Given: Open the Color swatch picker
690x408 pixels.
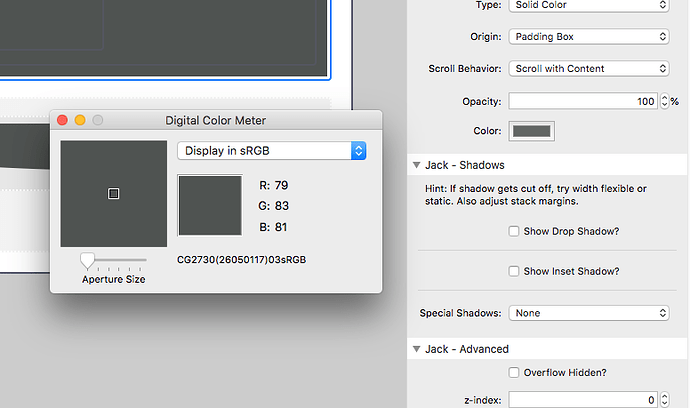Looking at the screenshot, I should click(532, 131).
